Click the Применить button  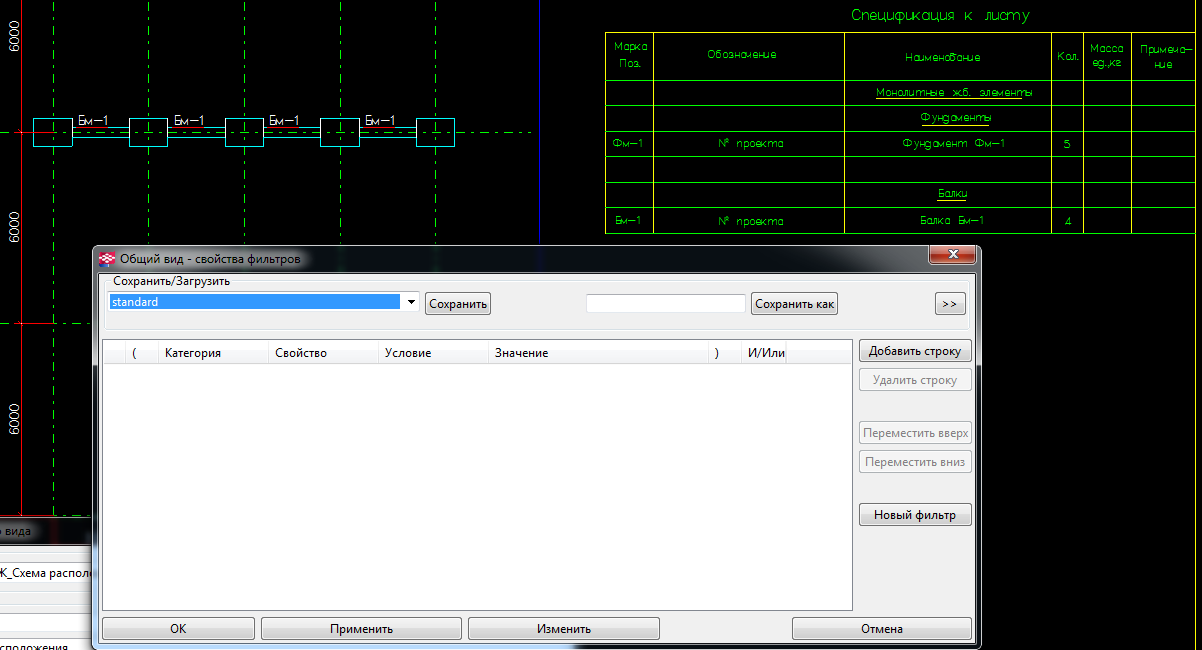(361, 629)
